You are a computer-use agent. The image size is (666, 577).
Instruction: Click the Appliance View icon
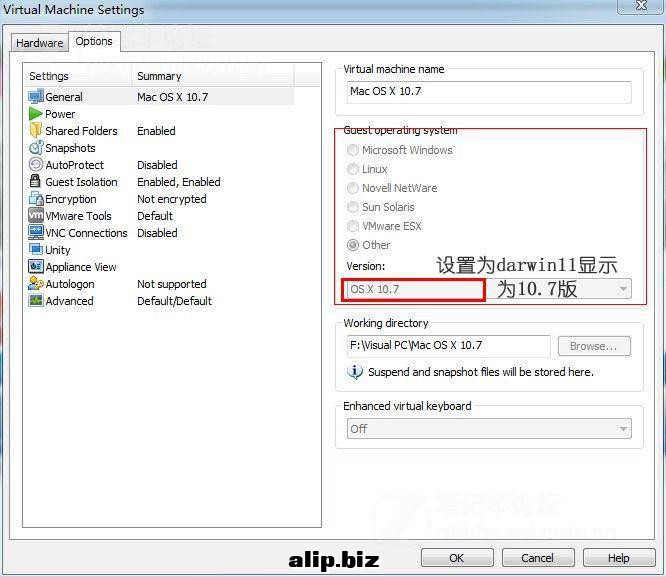coord(36,266)
